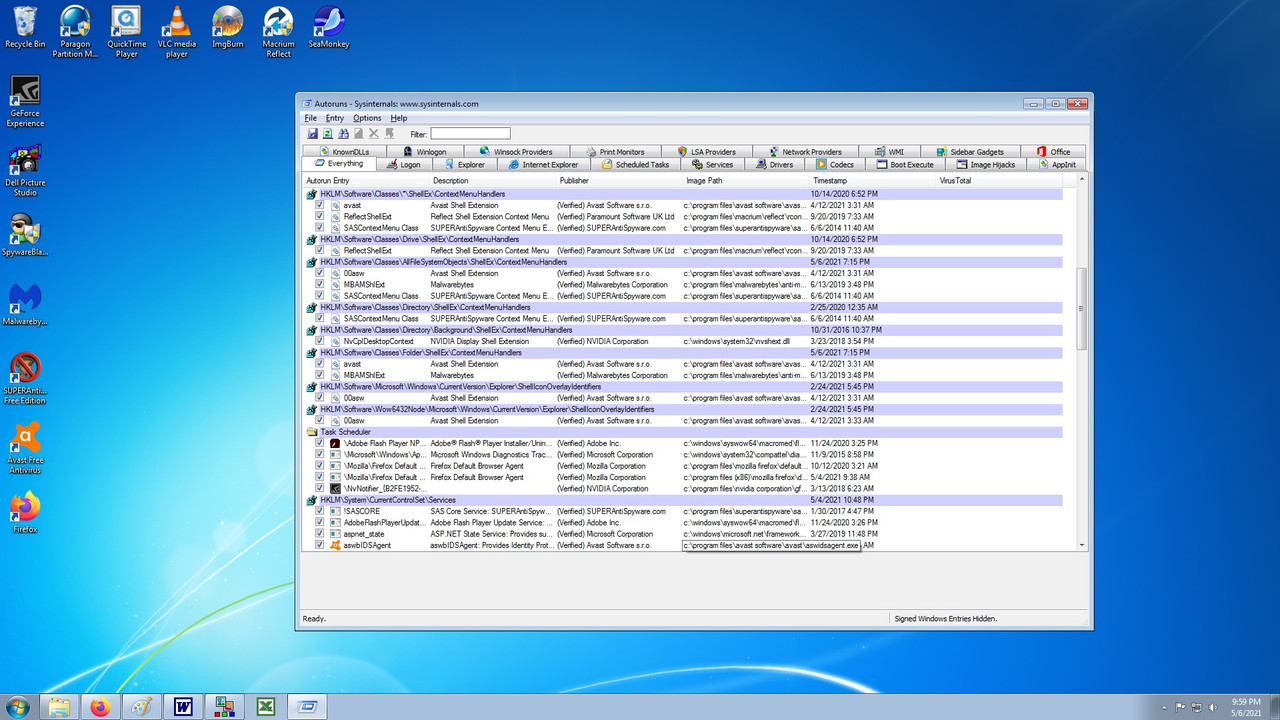The width and height of the screenshot is (1280, 720).
Task: Select Dell Picture Studio desktop icon
Action: point(25,170)
